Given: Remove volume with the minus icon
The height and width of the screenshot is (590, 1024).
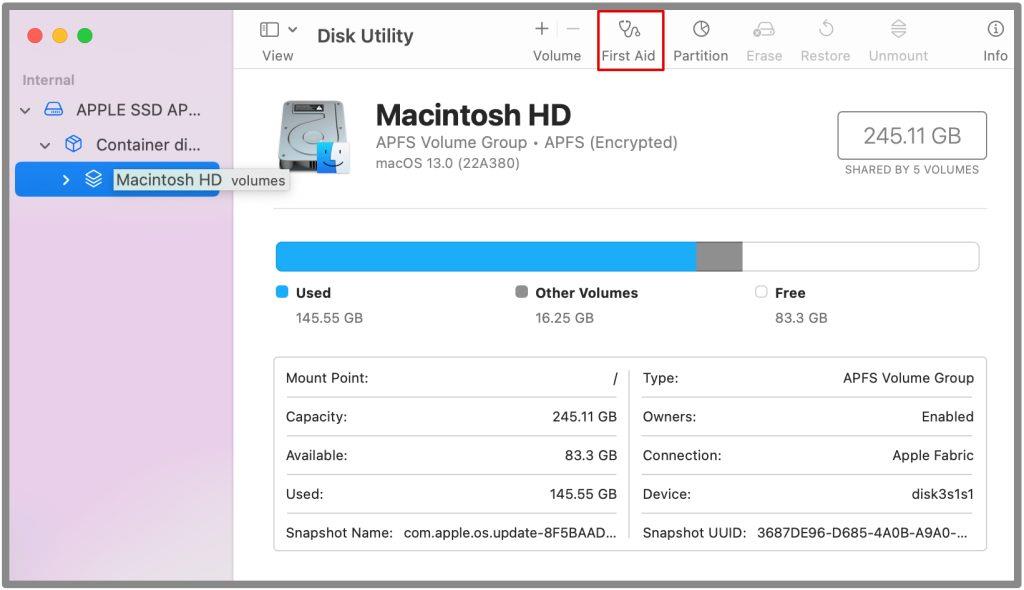Looking at the screenshot, I should (x=573, y=29).
